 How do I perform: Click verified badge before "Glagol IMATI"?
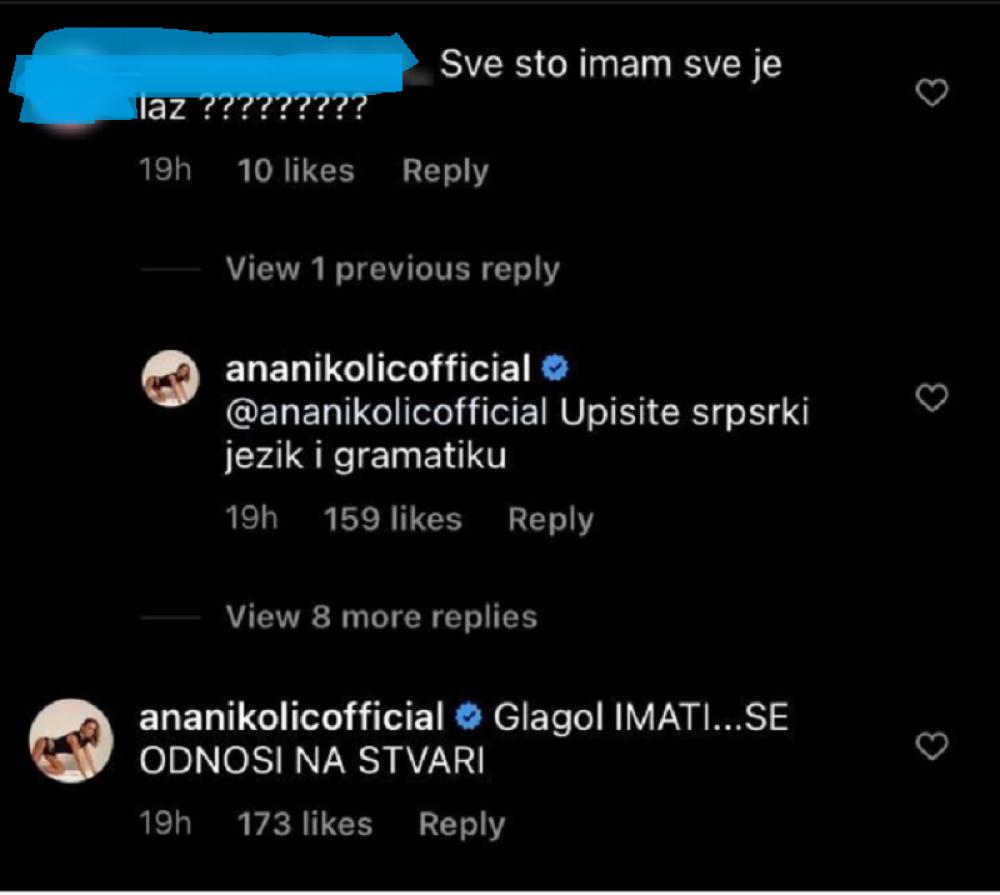point(468,717)
